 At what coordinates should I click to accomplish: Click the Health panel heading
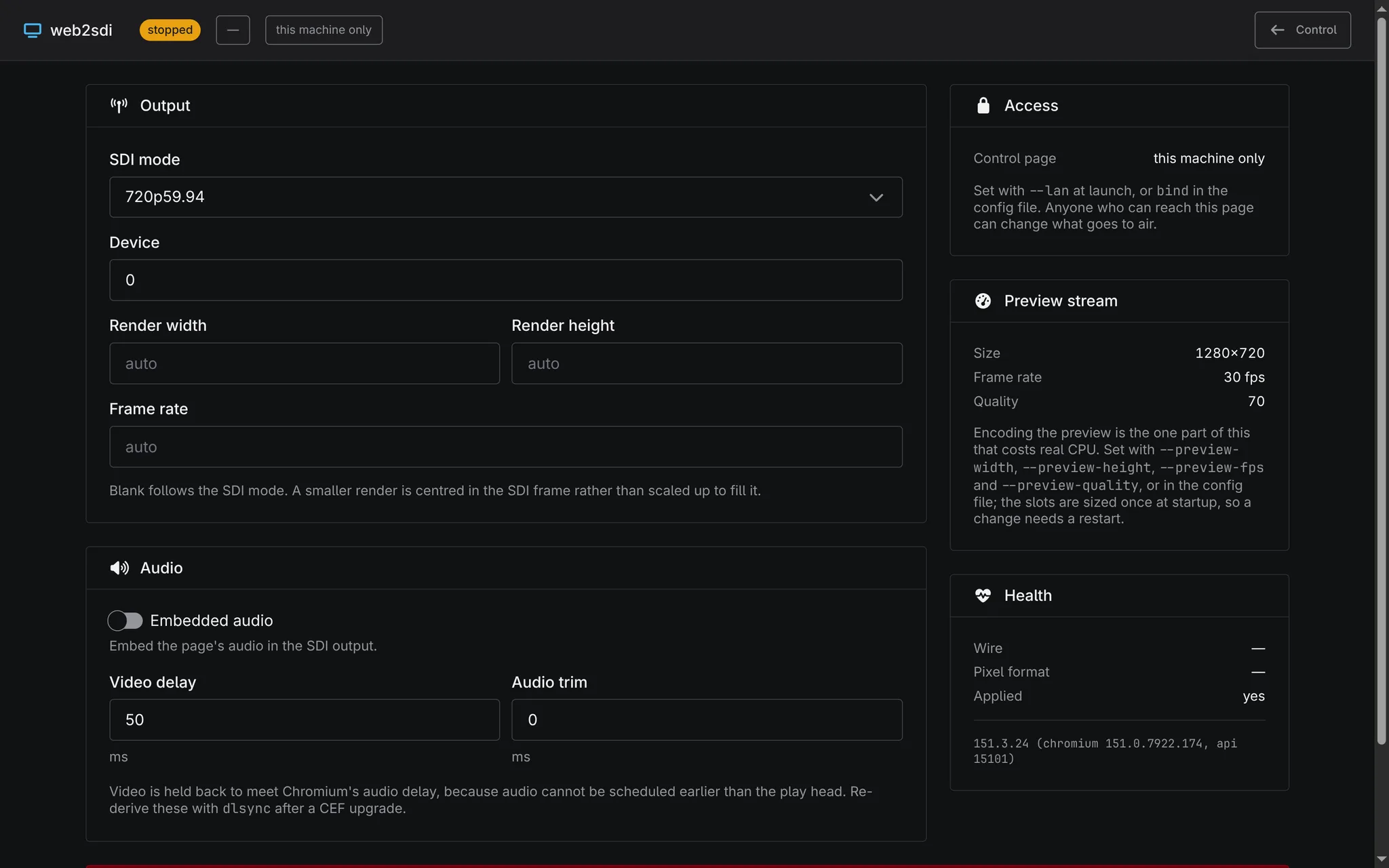point(1028,595)
